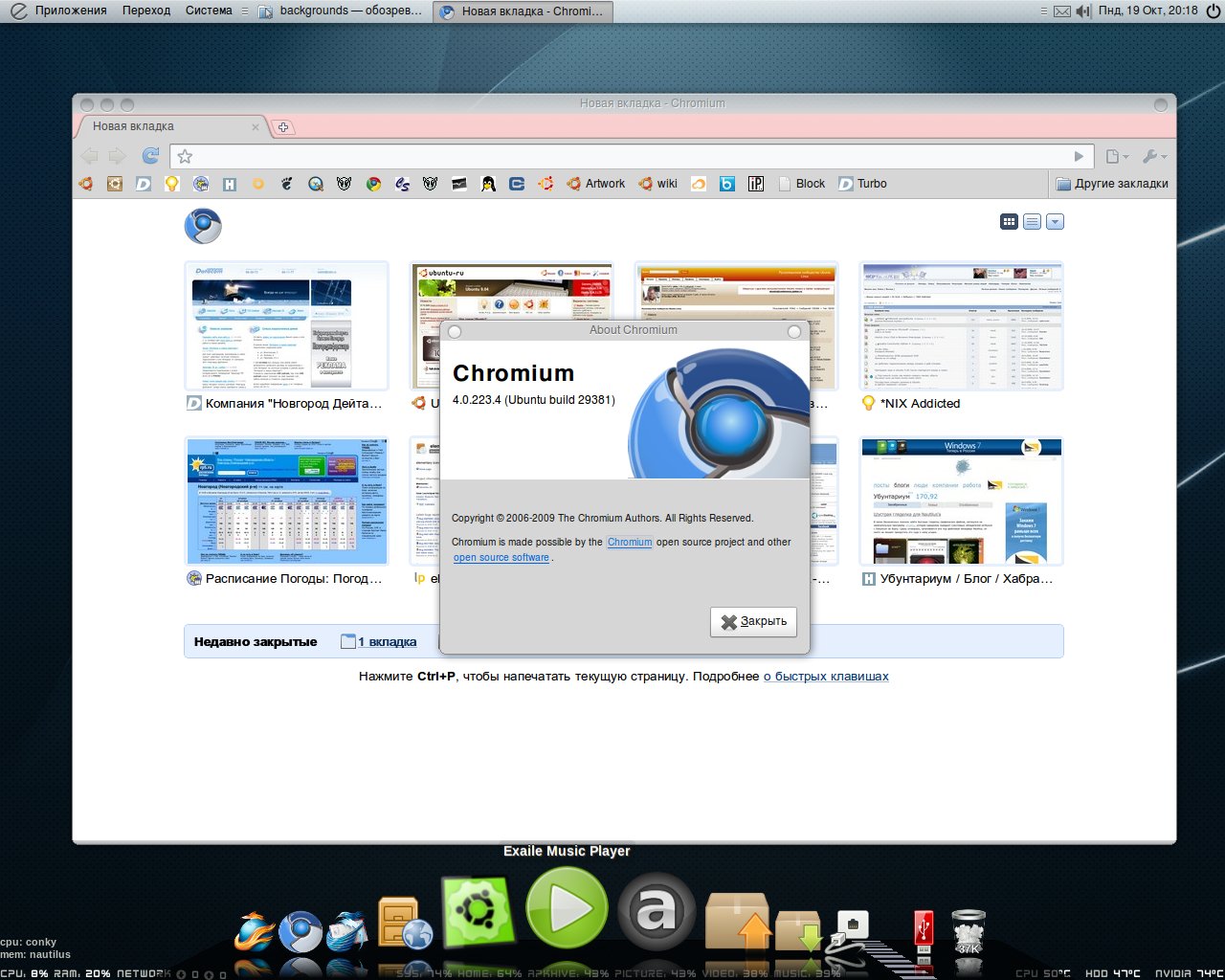The width and height of the screenshot is (1225, 980).
Task: Open a new tab with plus button
Action: pyautogui.click(x=283, y=126)
